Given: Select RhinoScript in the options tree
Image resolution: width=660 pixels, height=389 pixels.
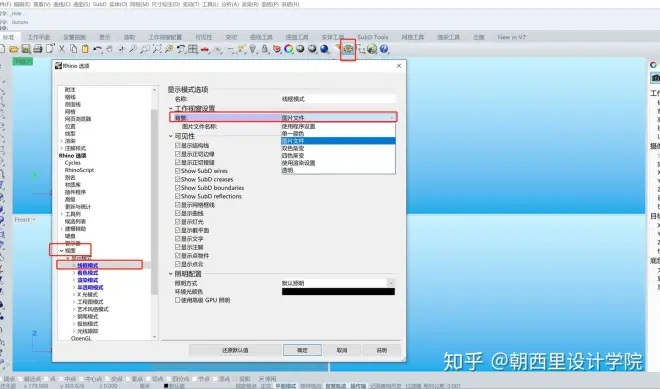Looking at the screenshot, I should 79,170.
